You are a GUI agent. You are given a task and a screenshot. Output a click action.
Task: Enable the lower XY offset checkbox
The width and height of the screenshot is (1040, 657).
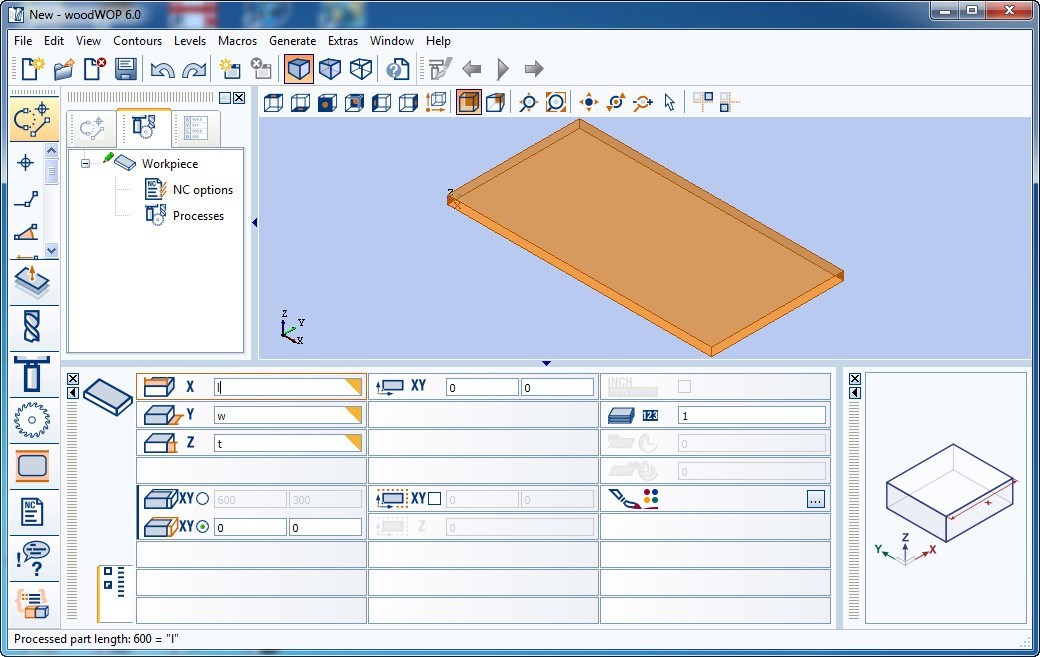[434, 499]
